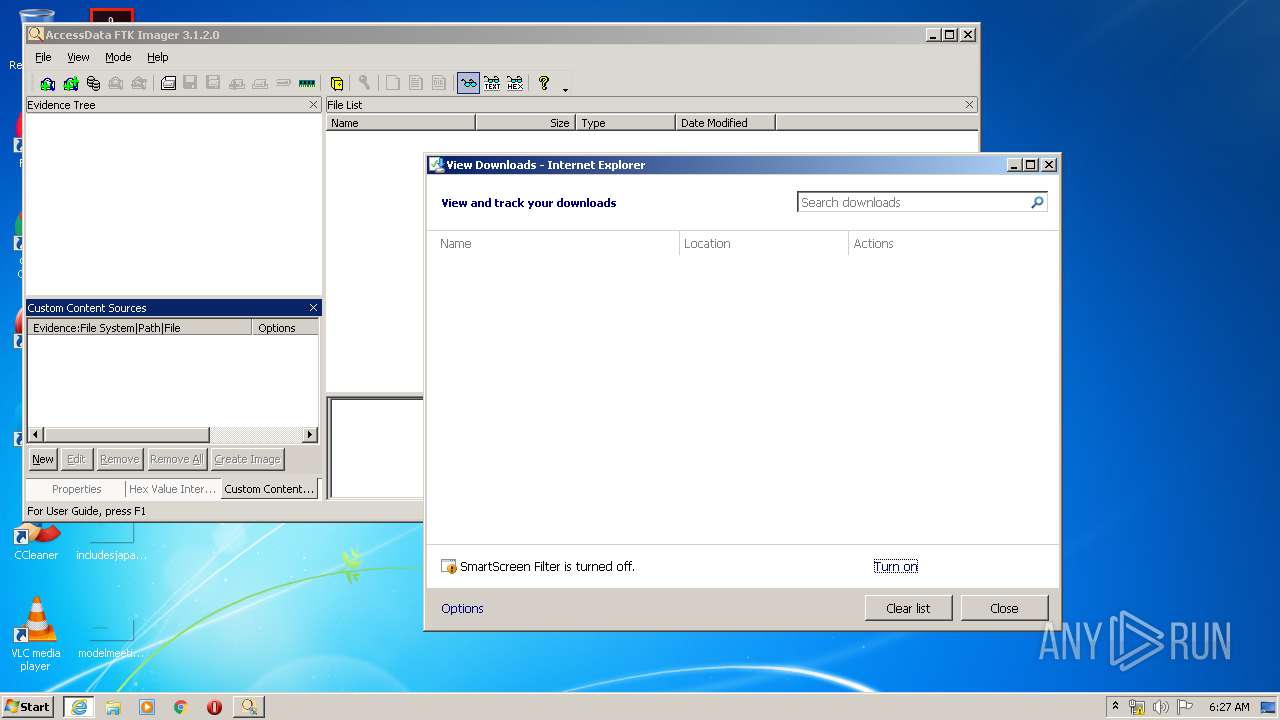
Task: Click the grayed Edit button
Action: coord(76,459)
